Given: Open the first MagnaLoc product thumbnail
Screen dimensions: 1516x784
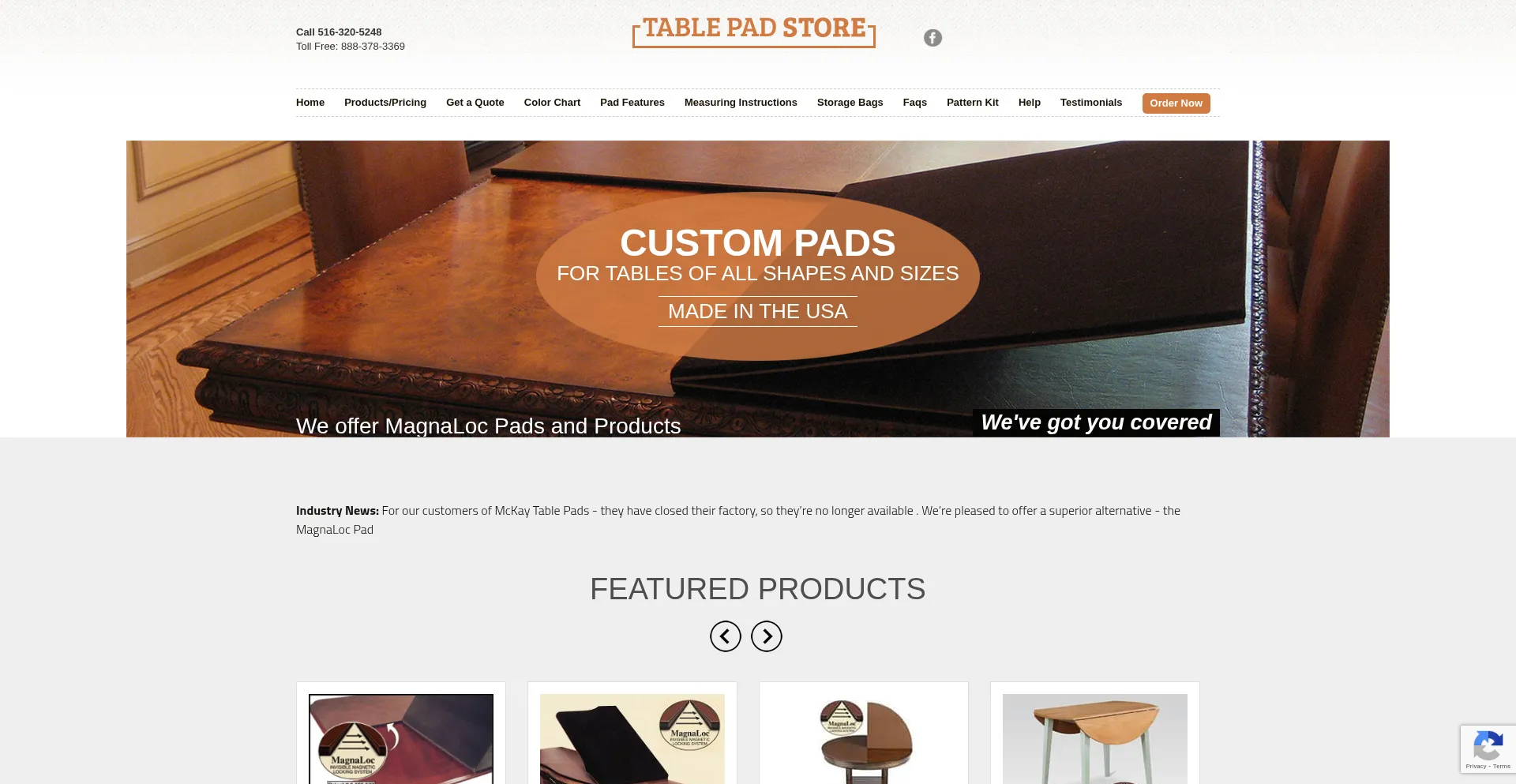Looking at the screenshot, I should click(401, 739).
